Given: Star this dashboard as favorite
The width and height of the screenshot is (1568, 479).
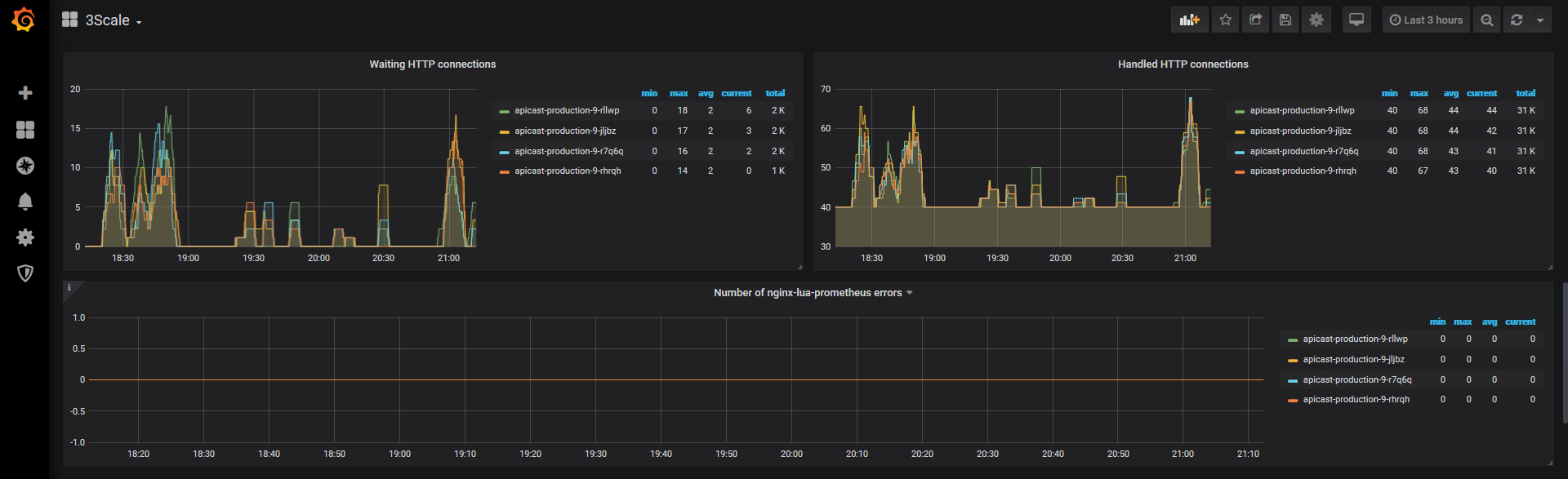Looking at the screenshot, I should pyautogui.click(x=1225, y=20).
